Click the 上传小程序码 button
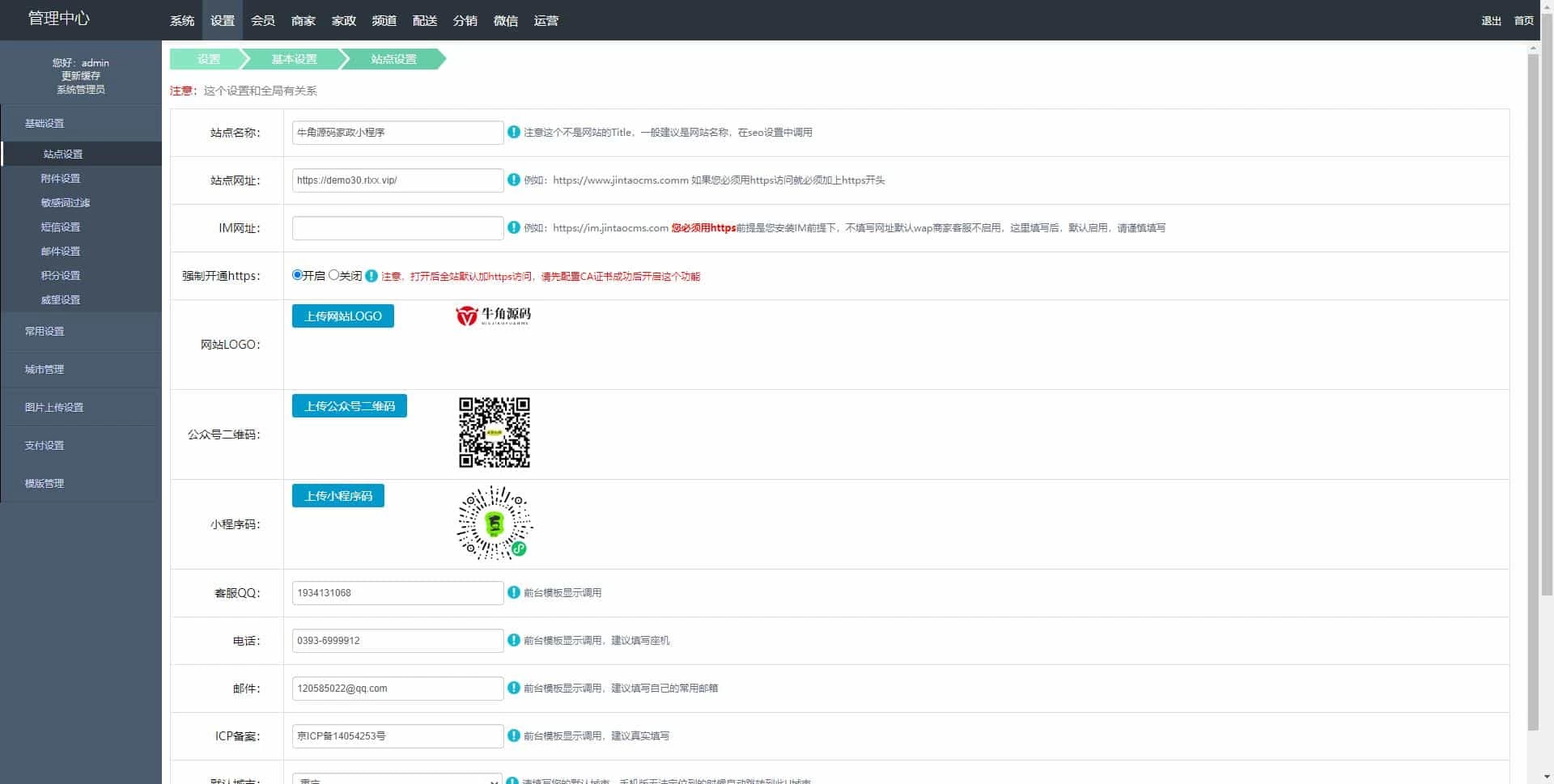 click(x=338, y=496)
